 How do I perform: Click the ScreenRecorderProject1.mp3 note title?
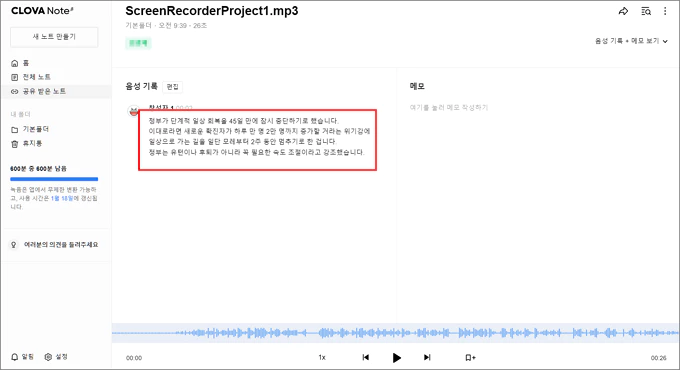tap(212, 11)
